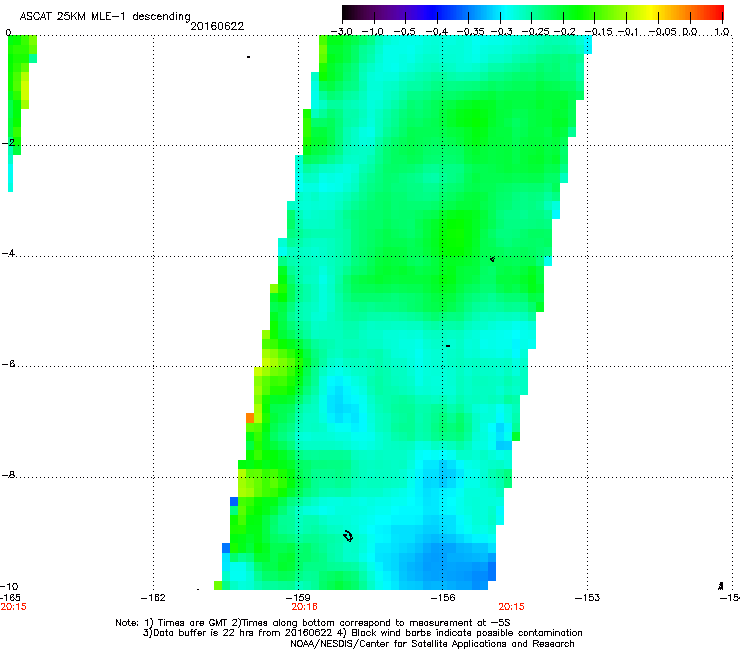Image resolution: width=740 pixels, height=650 pixels.
Task: Click the -1.0 color scale label
Action: point(373,32)
